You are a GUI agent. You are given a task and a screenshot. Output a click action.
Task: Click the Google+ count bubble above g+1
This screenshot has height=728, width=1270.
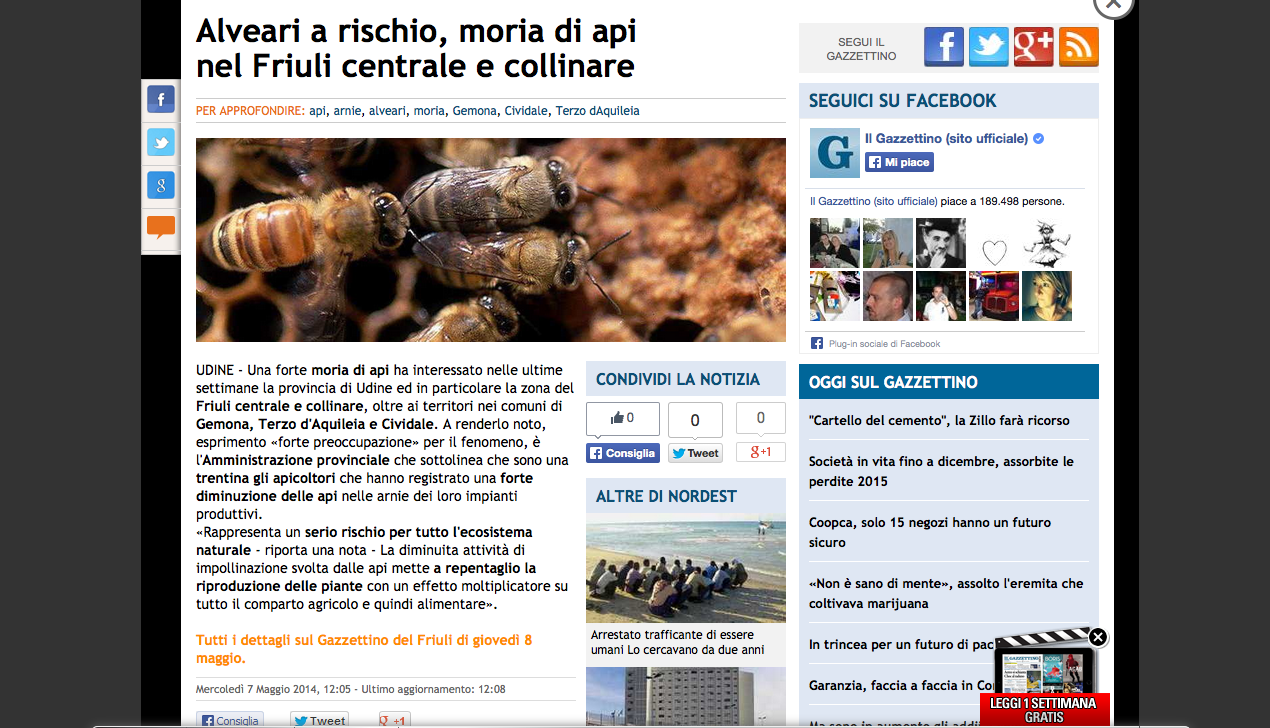point(761,418)
